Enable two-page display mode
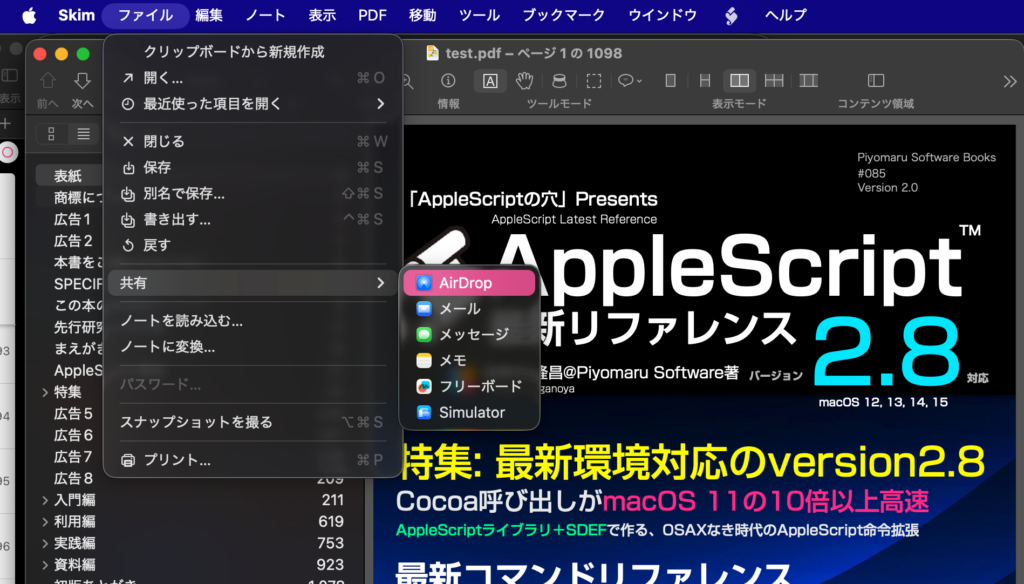Screen dimensions: 1024x584 [x=739, y=81]
